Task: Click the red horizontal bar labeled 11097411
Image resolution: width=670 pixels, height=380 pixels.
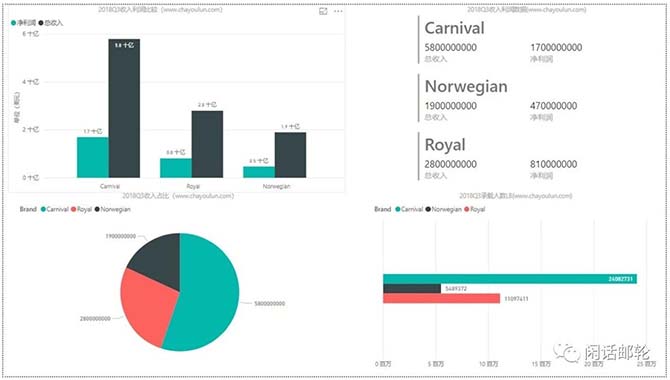Action: point(441,298)
